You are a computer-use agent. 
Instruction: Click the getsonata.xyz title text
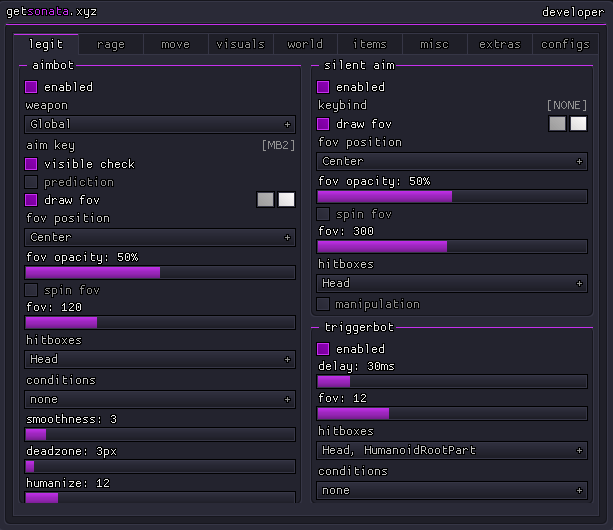click(52, 12)
